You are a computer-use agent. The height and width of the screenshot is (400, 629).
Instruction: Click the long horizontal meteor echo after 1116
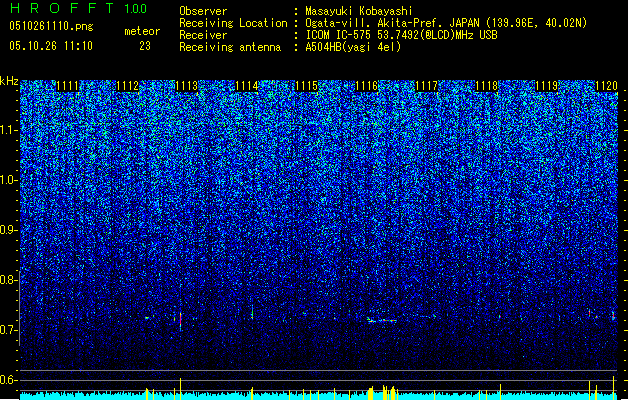coord(382,320)
